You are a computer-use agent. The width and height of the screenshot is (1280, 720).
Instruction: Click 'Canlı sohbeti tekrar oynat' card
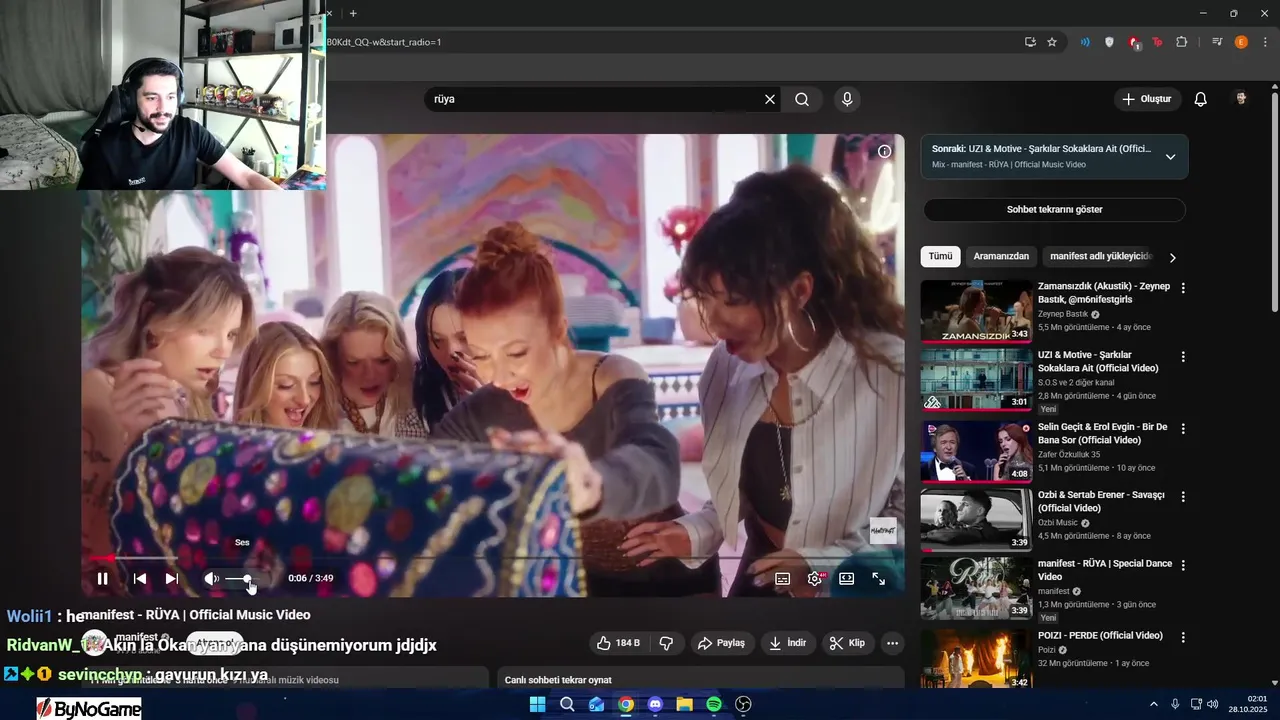[x=701, y=679]
